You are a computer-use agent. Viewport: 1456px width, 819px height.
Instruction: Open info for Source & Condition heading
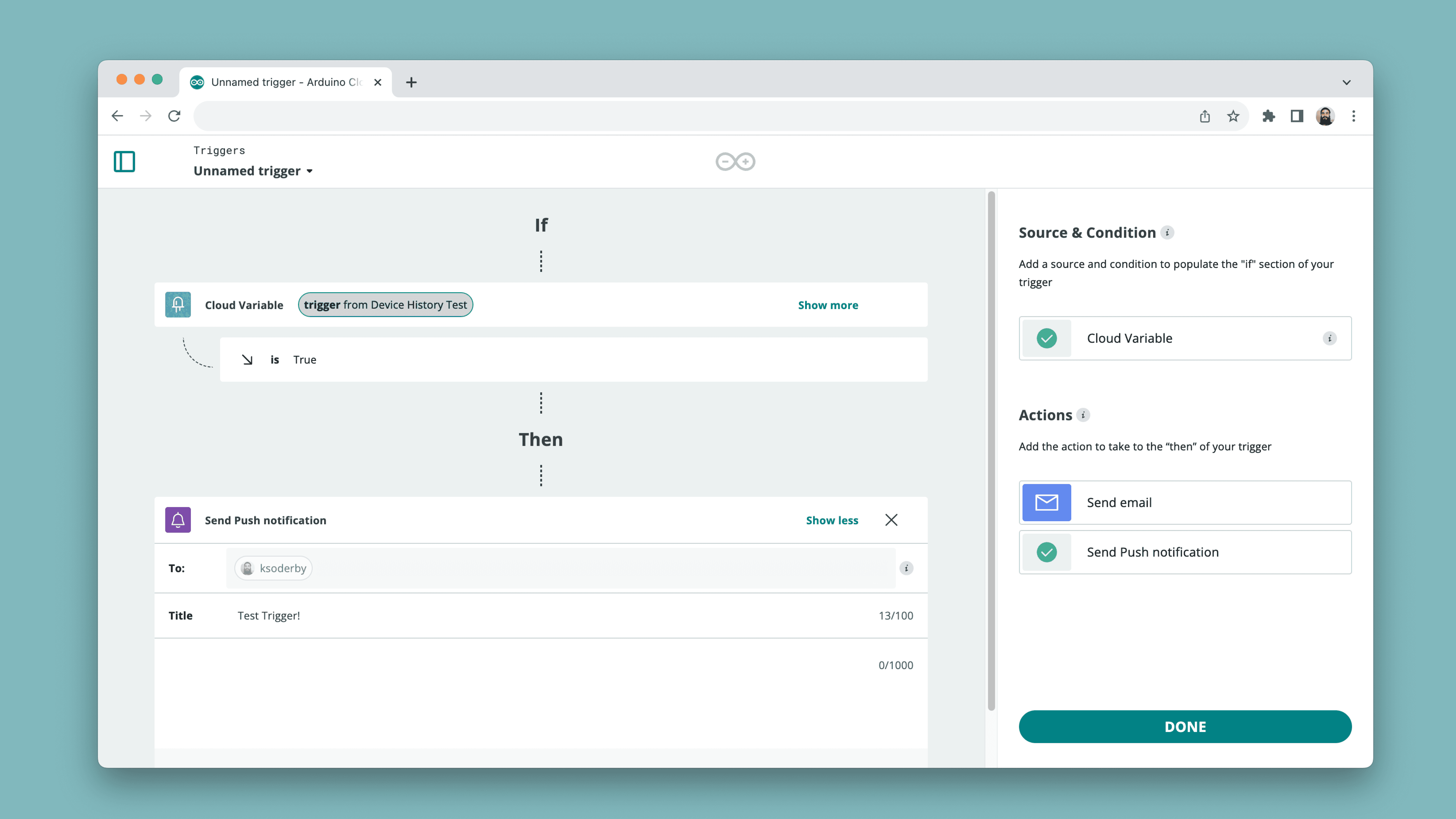[1167, 232]
